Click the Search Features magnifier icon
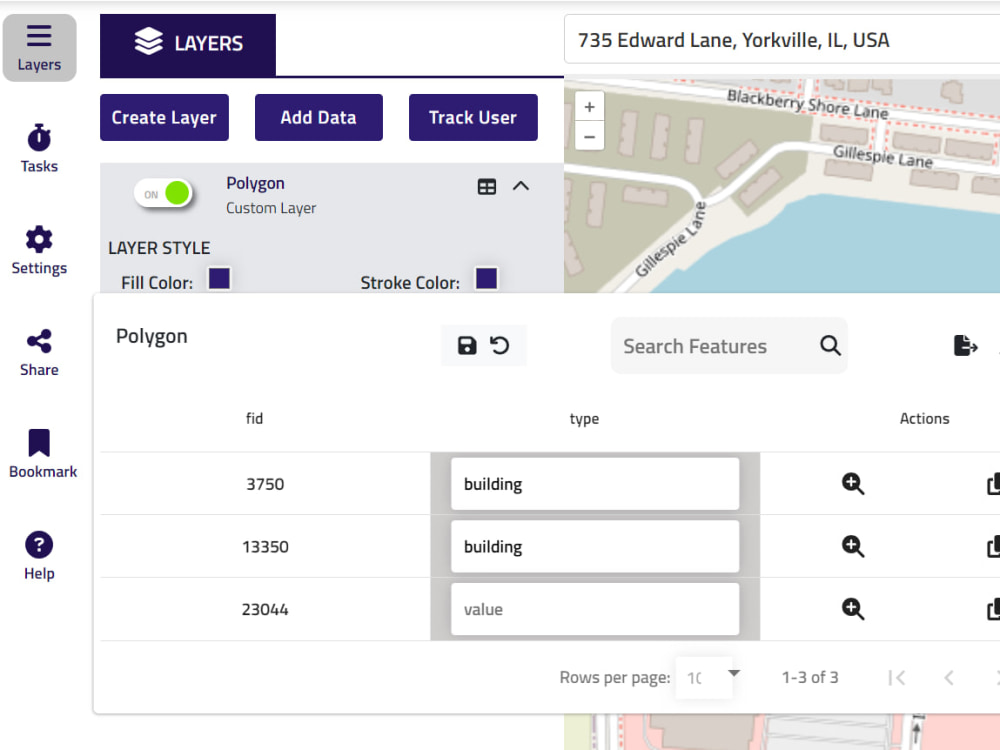 (x=830, y=346)
